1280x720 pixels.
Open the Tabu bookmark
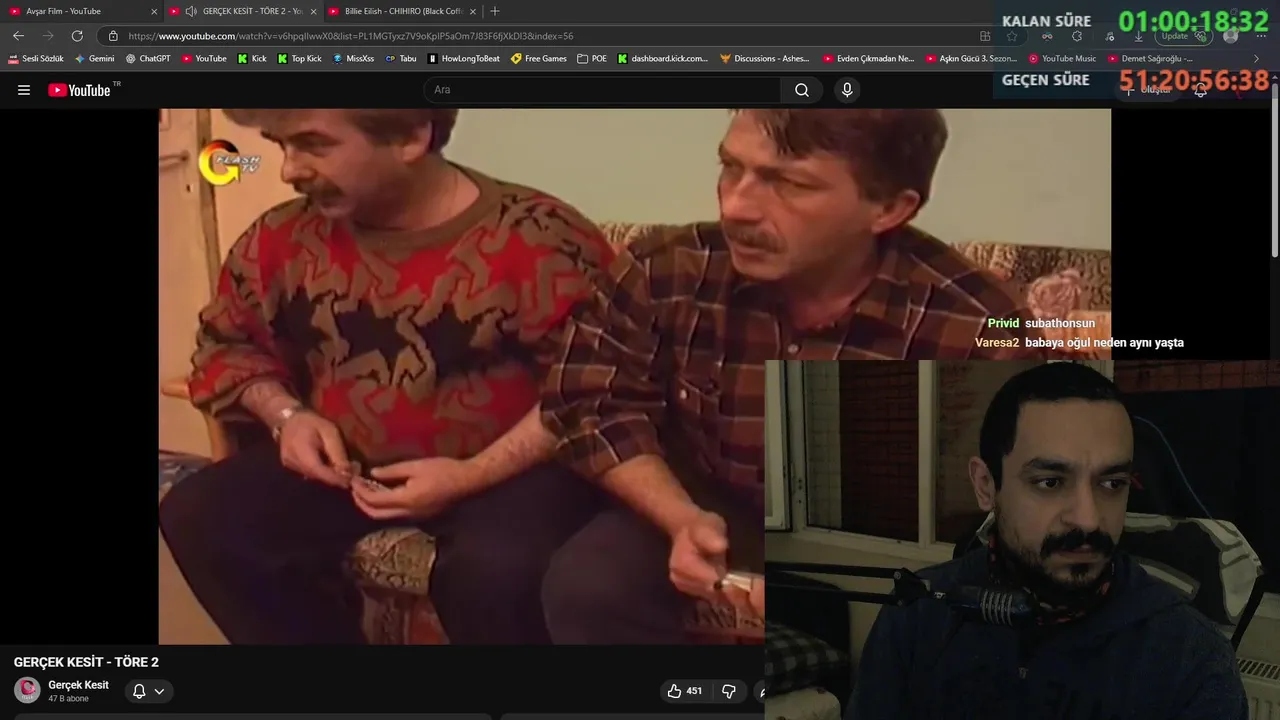401,58
